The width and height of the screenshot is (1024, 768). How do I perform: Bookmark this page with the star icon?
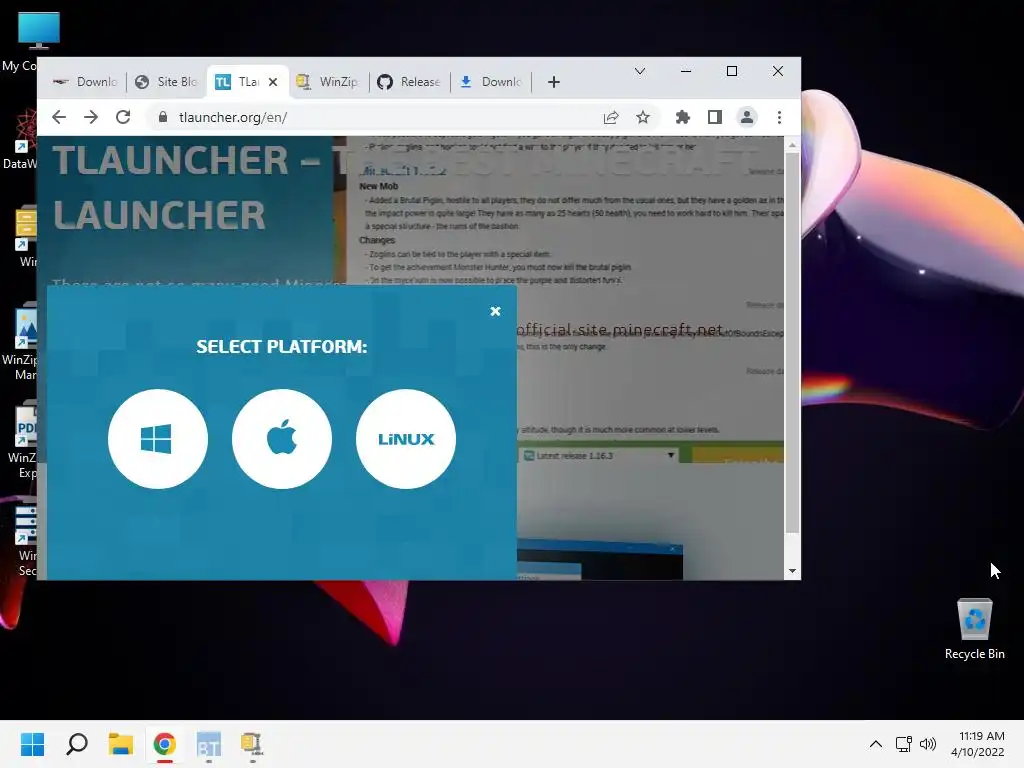point(643,117)
